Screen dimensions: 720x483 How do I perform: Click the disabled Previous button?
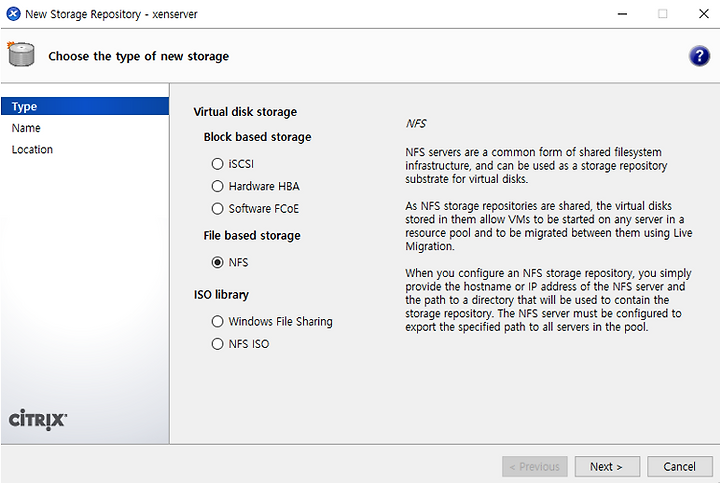point(535,466)
